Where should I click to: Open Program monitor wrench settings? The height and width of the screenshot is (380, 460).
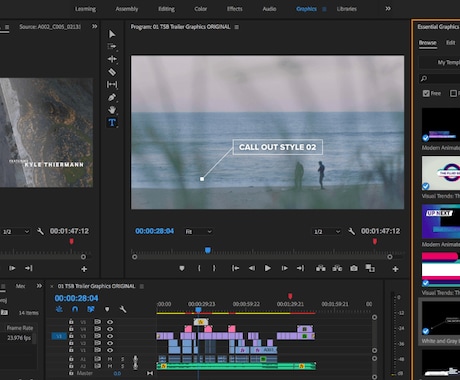click(351, 231)
